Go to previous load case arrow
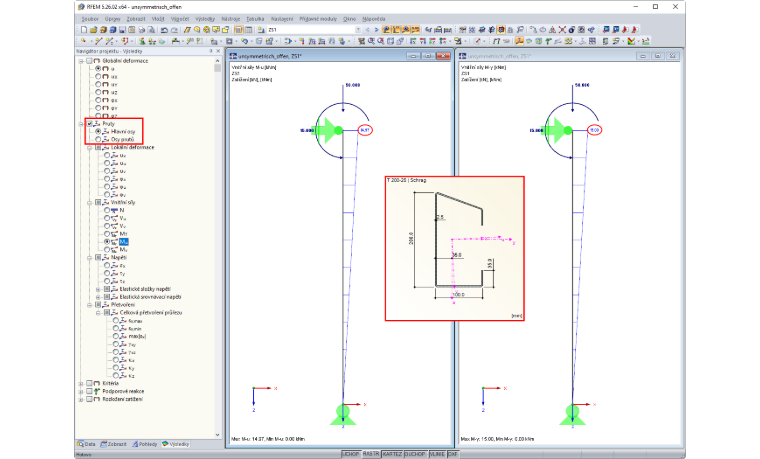The width and height of the screenshot is (760, 459). [x=367, y=30]
